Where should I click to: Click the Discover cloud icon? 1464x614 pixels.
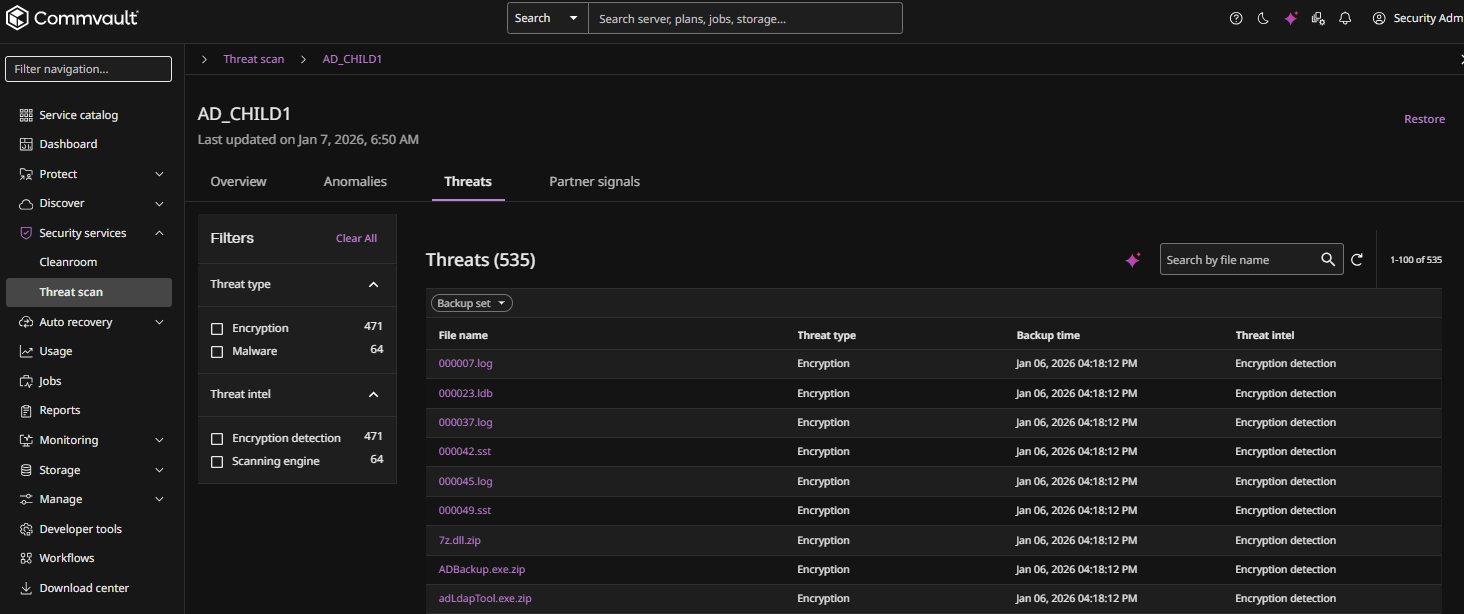tap(26, 203)
